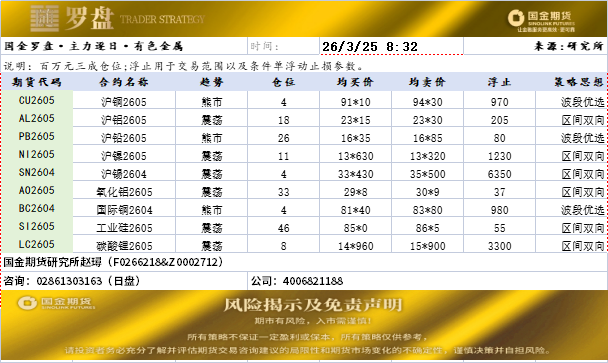Click the 咨询: 02861303163 phone cell
608x363 pixels.
coord(124,281)
